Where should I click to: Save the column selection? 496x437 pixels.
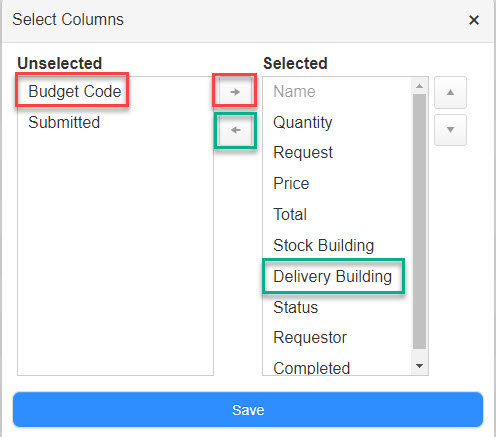pyautogui.click(x=248, y=410)
